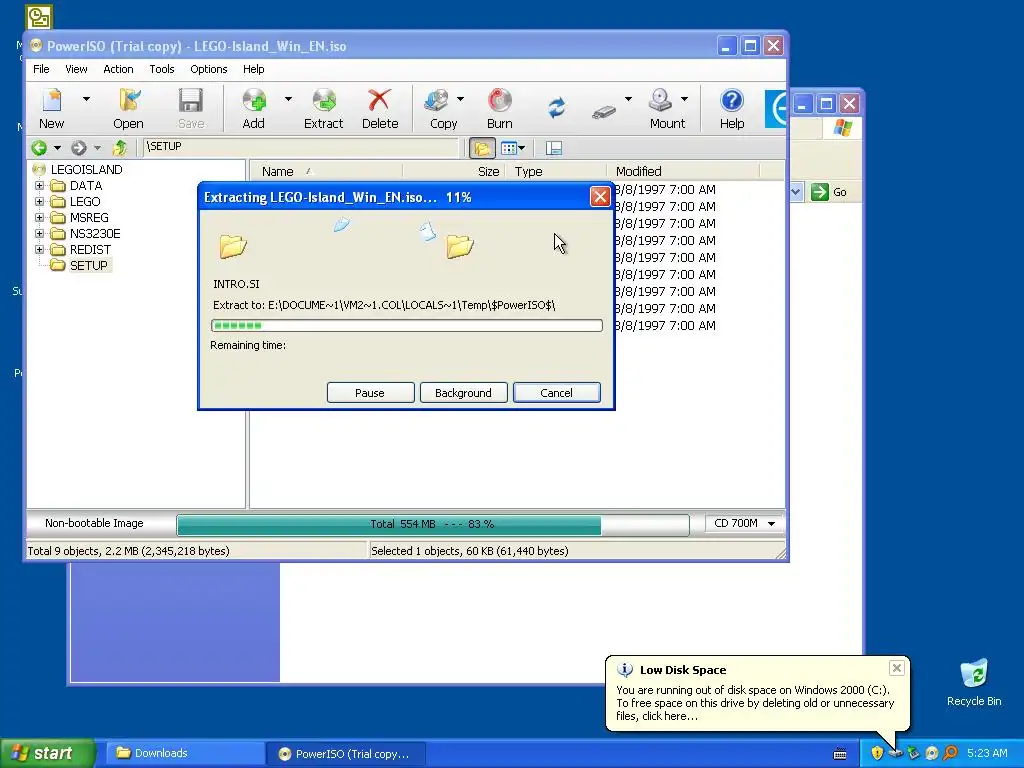This screenshot has width=1024, height=768.
Task: Sort list by Type column header
Action: [556, 172]
